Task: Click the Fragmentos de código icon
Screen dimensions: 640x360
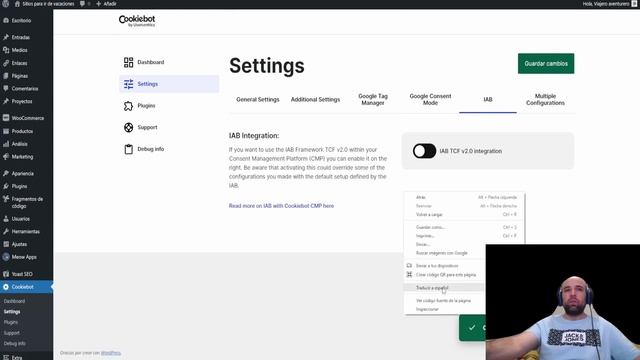Action: coord(6,199)
